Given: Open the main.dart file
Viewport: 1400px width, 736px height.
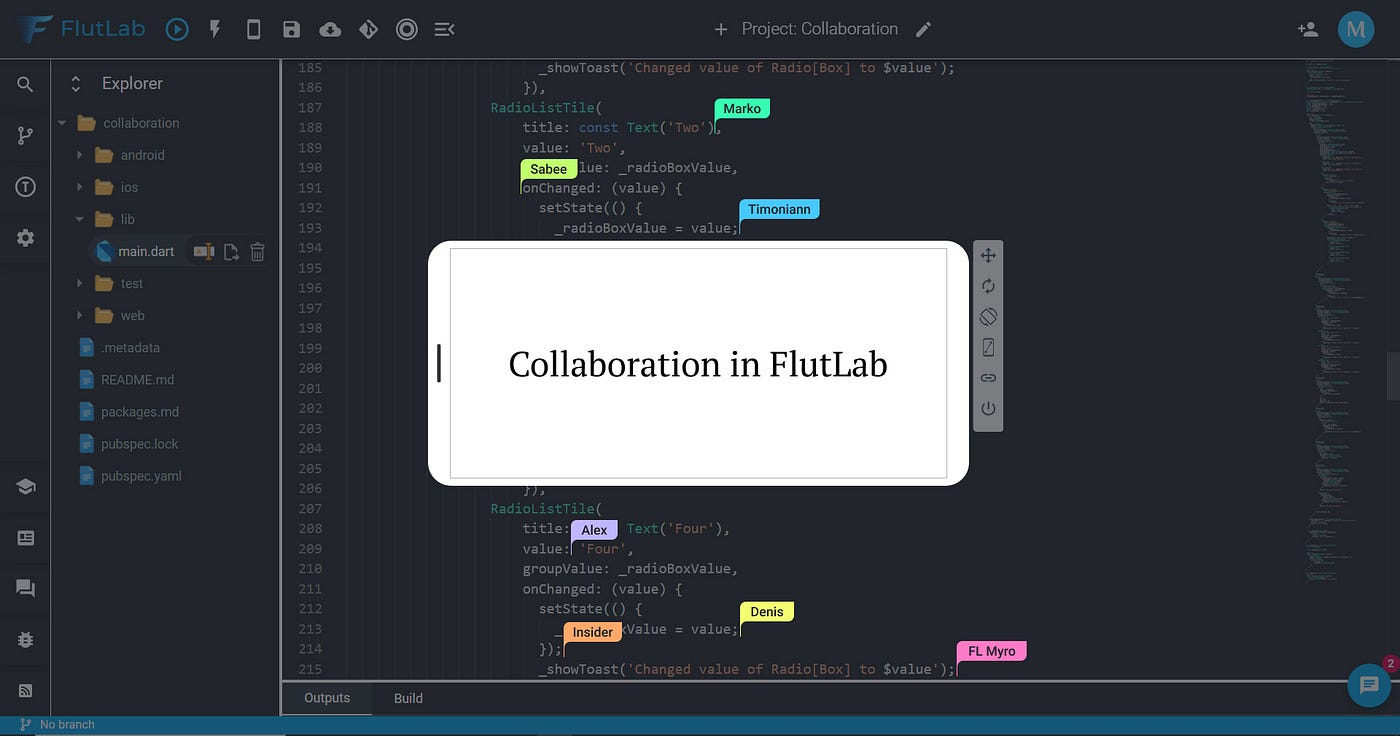Looking at the screenshot, I should [x=146, y=251].
